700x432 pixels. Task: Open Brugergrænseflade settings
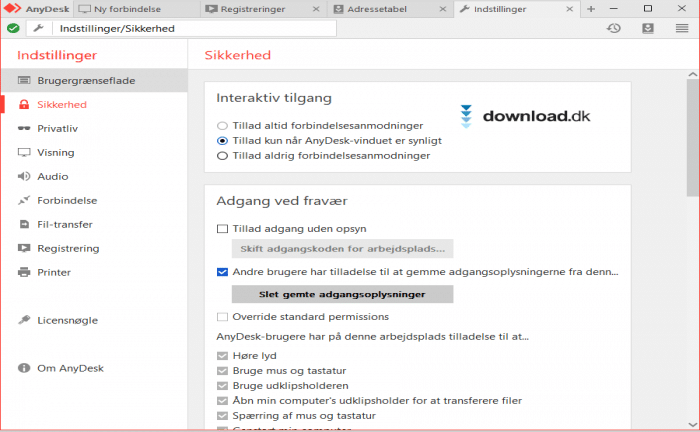pyautogui.click(x=94, y=80)
